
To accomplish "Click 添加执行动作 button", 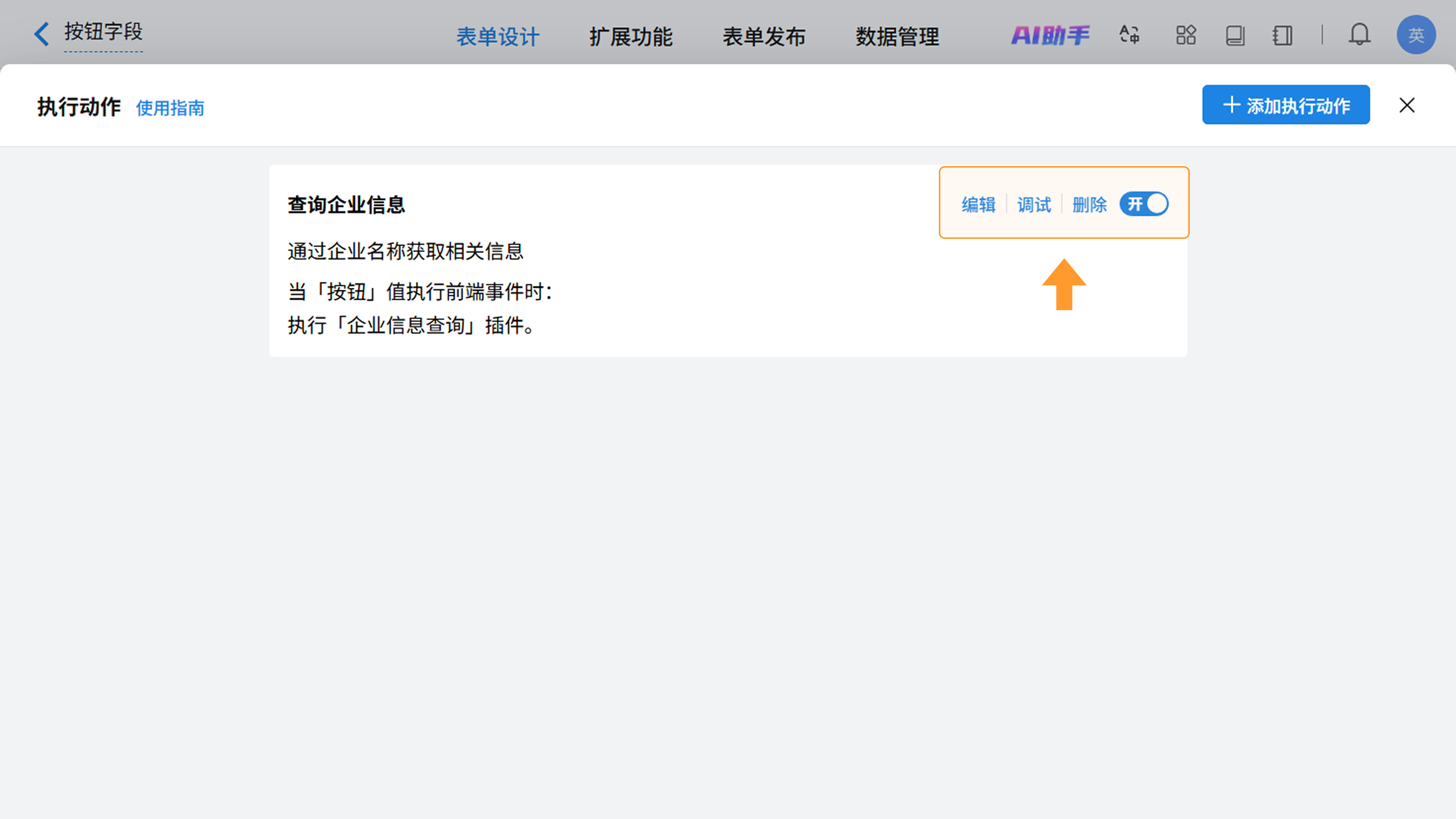I will [x=1286, y=105].
